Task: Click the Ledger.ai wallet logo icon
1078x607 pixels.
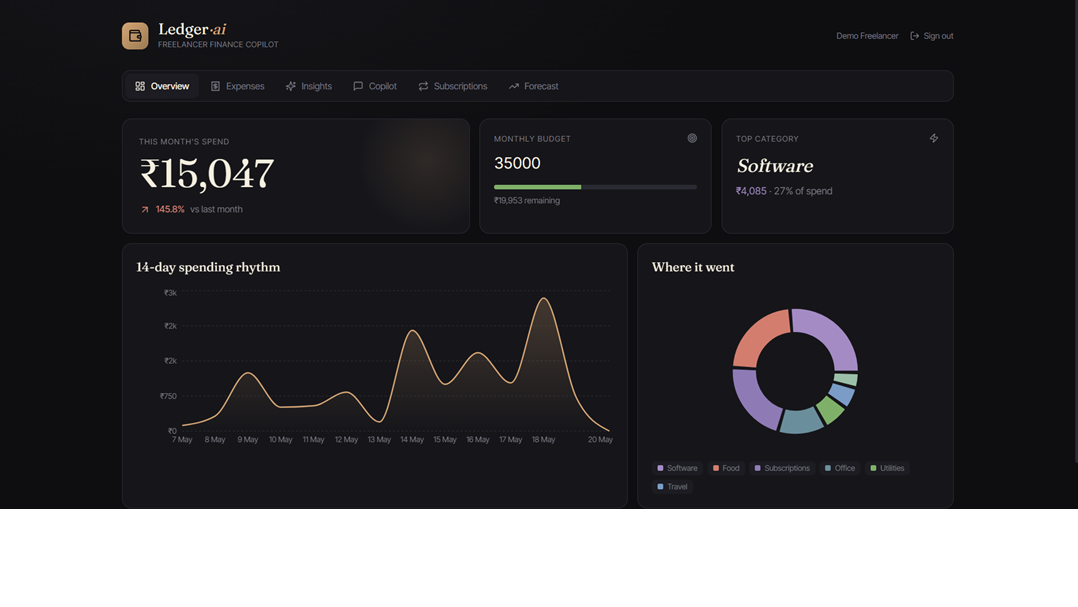Action: (x=135, y=36)
